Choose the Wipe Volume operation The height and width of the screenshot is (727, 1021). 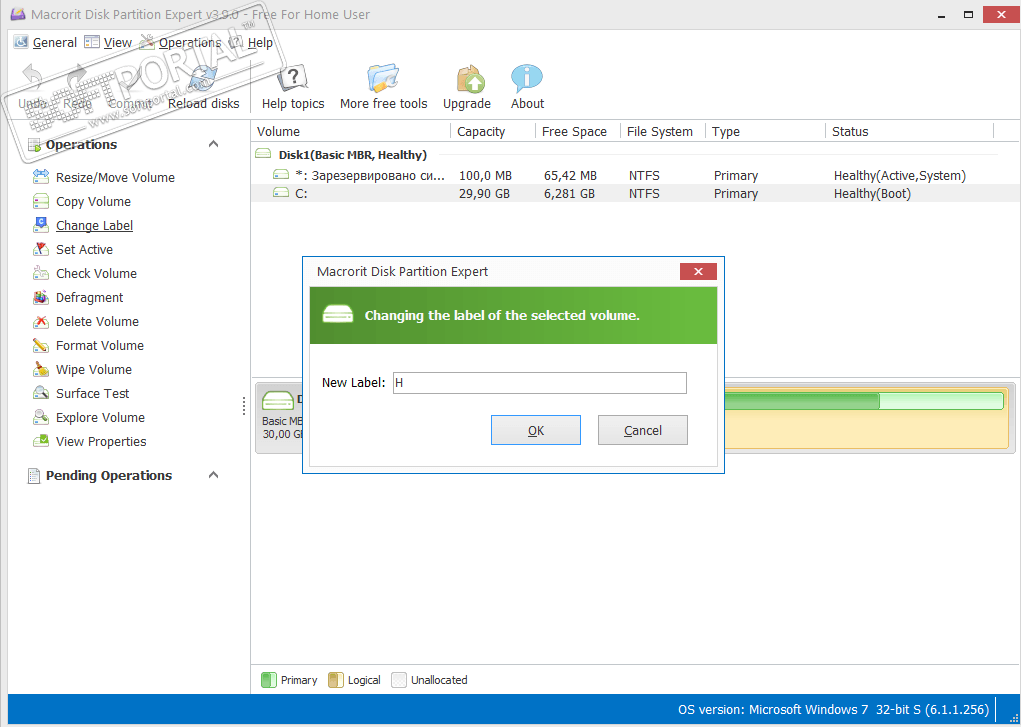click(94, 369)
